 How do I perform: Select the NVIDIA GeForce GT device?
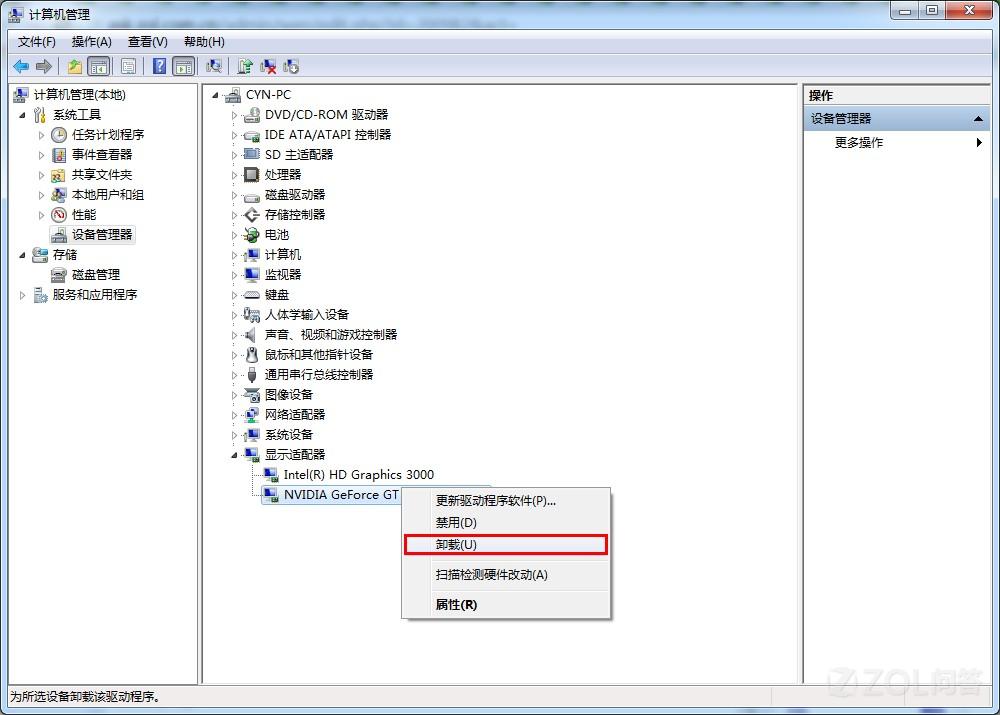(341, 495)
